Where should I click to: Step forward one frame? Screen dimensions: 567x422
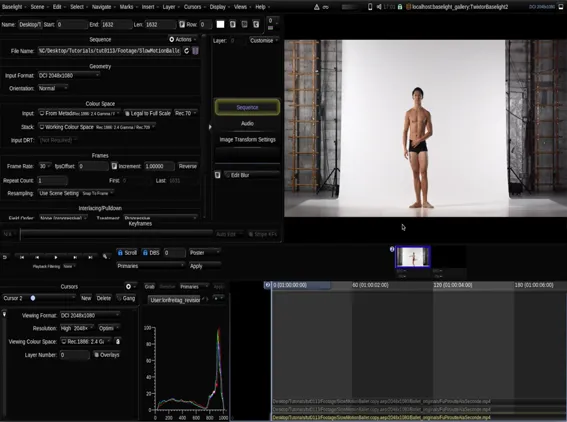[75, 257]
